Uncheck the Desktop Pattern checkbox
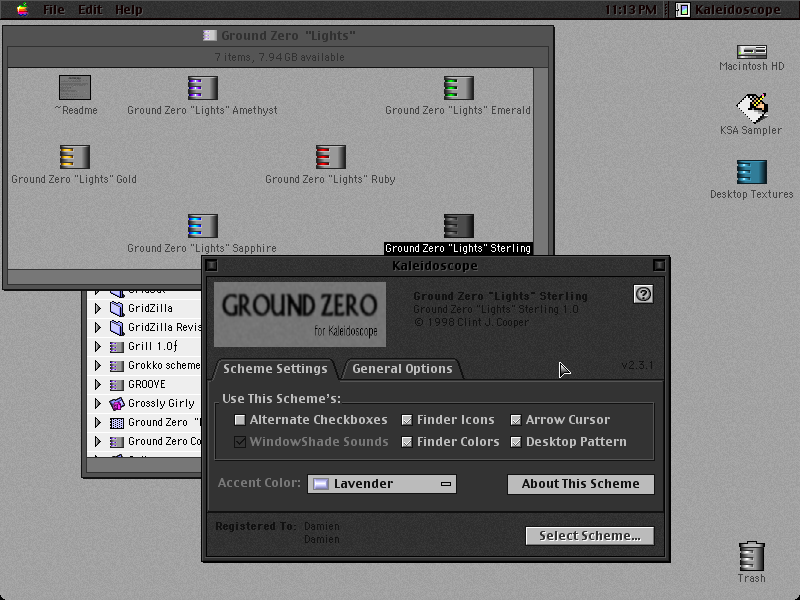800x600 pixels. pos(516,441)
